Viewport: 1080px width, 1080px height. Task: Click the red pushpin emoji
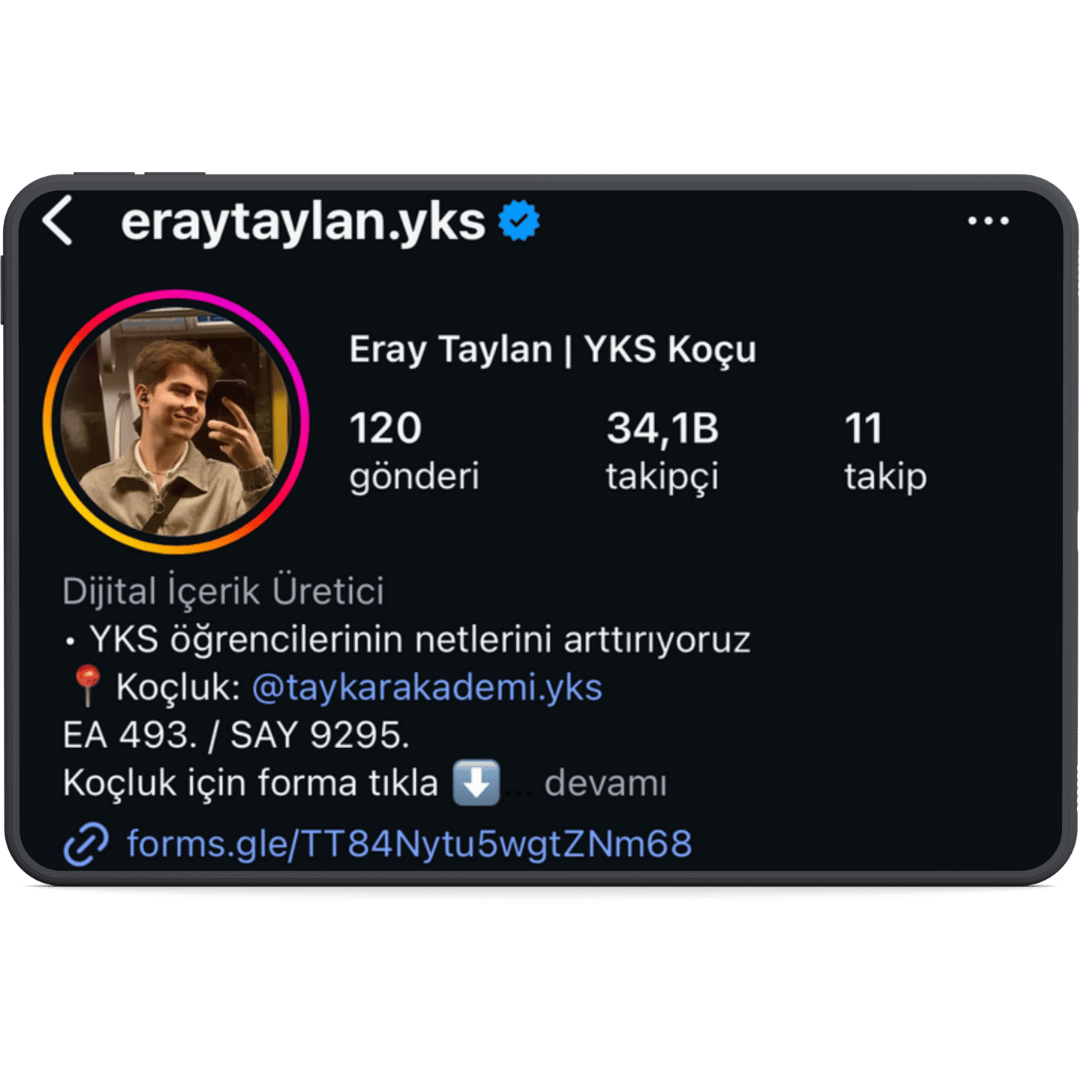coord(87,686)
